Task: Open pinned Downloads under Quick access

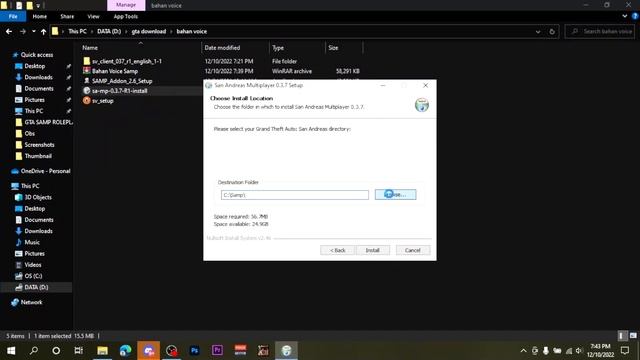Action: [x=38, y=77]
